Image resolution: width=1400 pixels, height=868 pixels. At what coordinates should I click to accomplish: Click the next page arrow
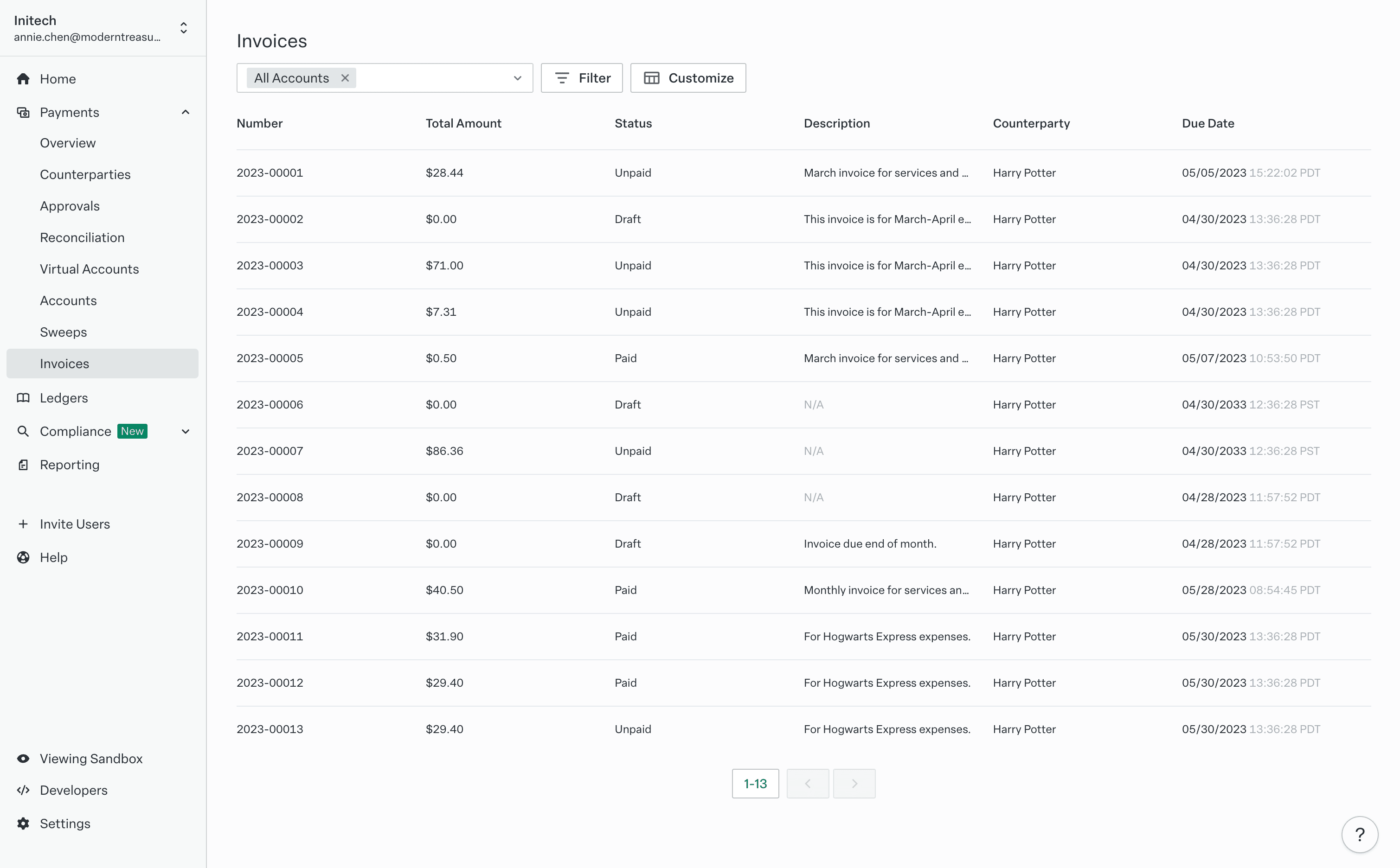coord(854,784)
